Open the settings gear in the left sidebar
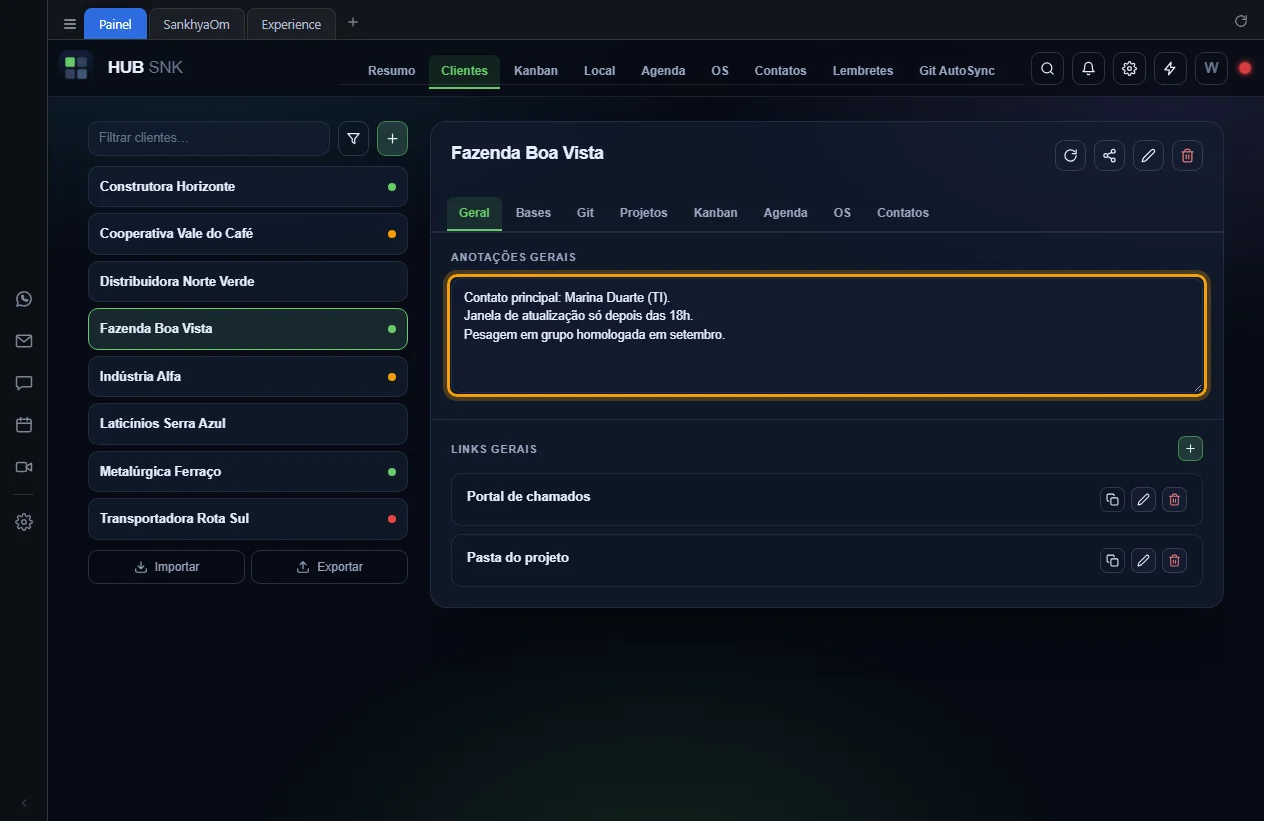This screenshot has width=1264, height=821. [24, 522]
